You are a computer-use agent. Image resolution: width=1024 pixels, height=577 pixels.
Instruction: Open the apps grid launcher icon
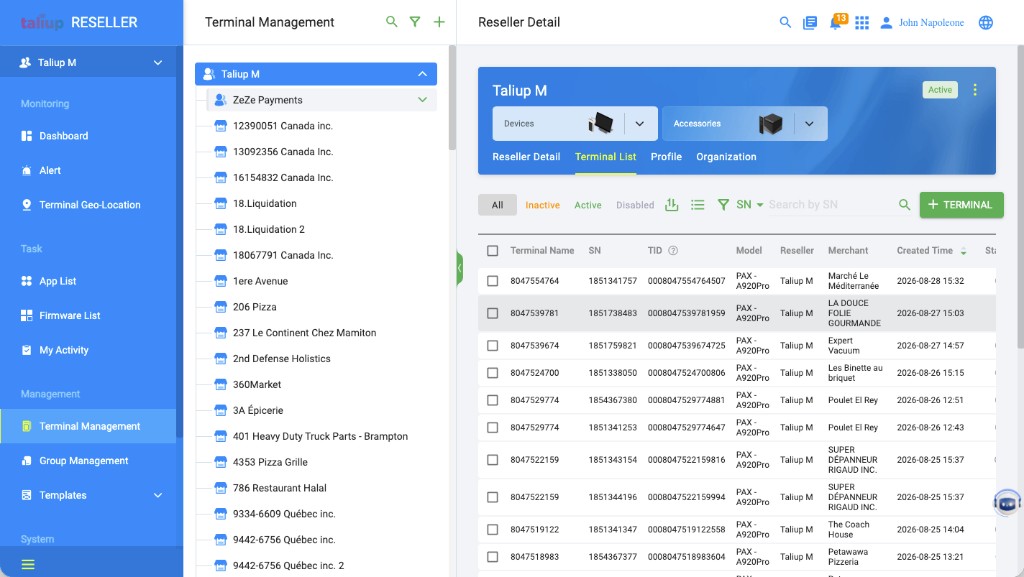(862, 23)
